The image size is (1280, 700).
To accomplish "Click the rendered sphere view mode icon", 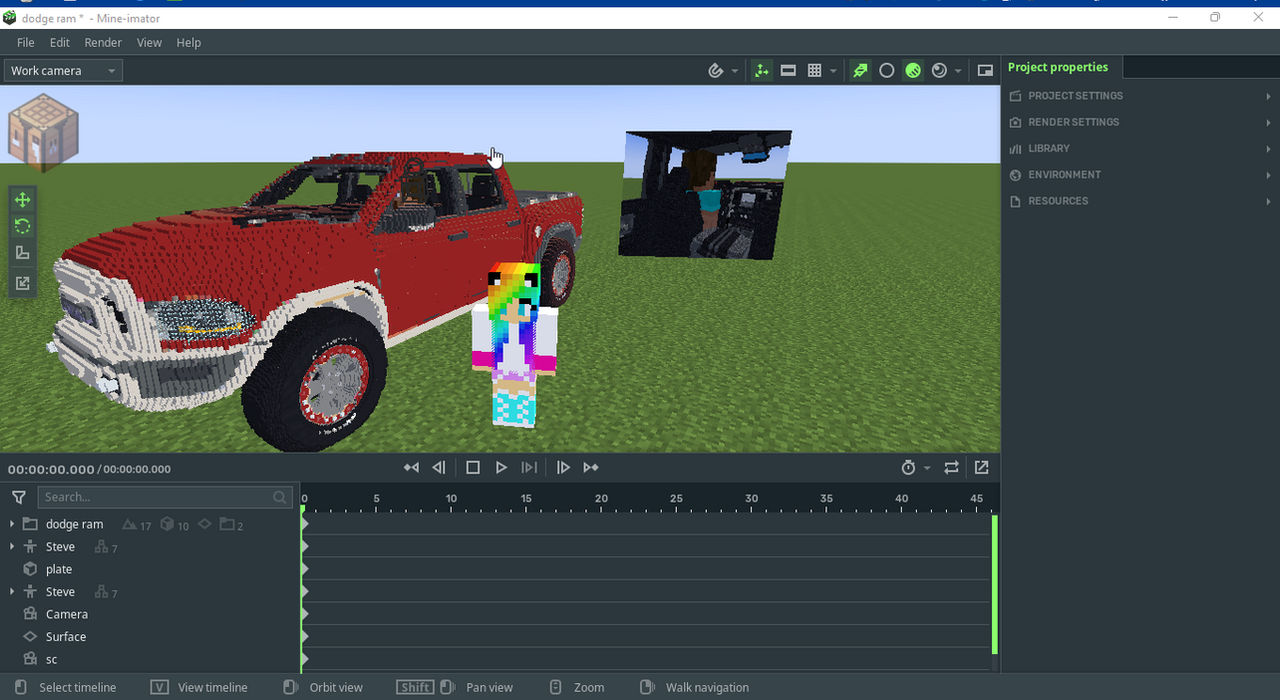I will [939, 71].
